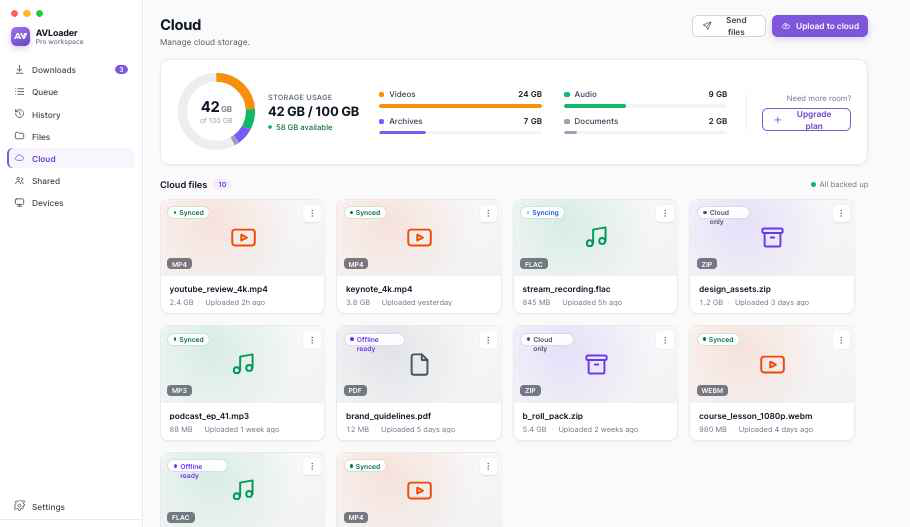Click the Send files button
This screenshot has width=910, height=527.
click(x=728, y=26)
